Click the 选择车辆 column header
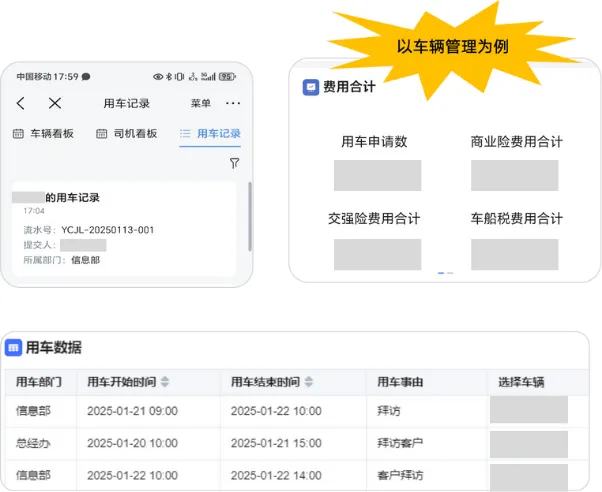Image resolution: width=602 pixels, height=492 pixels. click(x=521, y=382)
